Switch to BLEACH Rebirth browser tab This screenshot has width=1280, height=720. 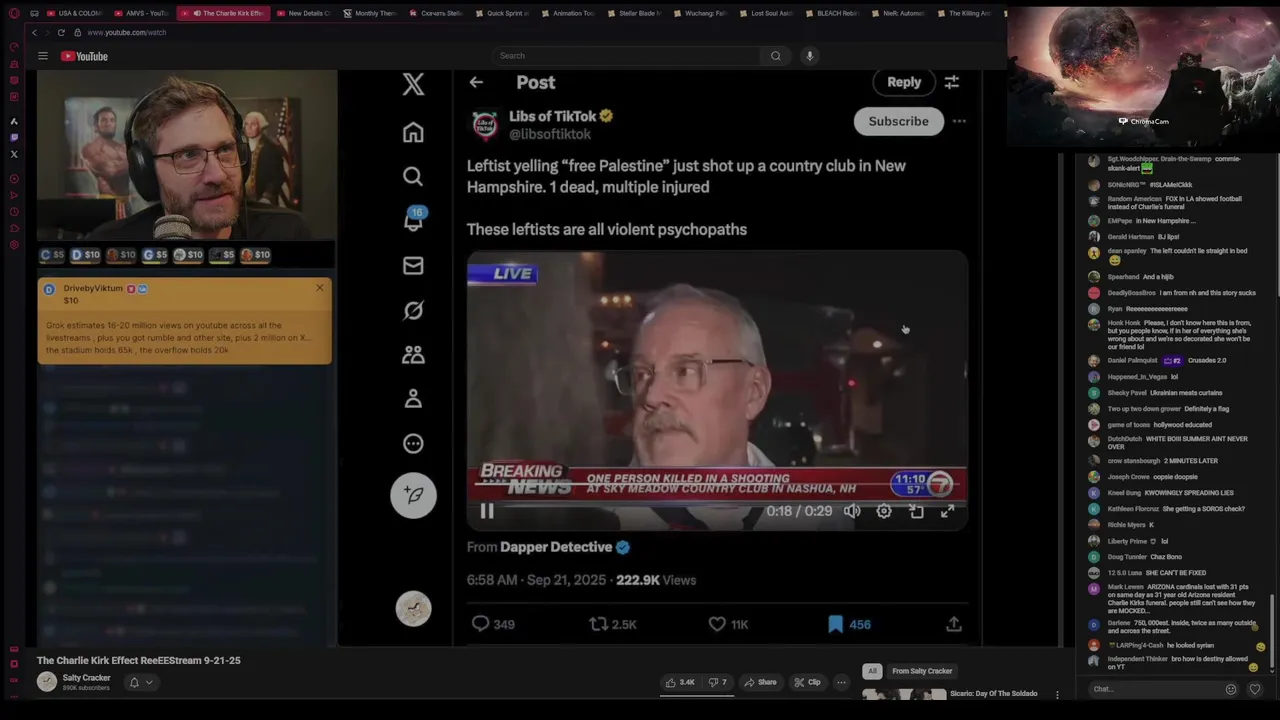point(831,13)
